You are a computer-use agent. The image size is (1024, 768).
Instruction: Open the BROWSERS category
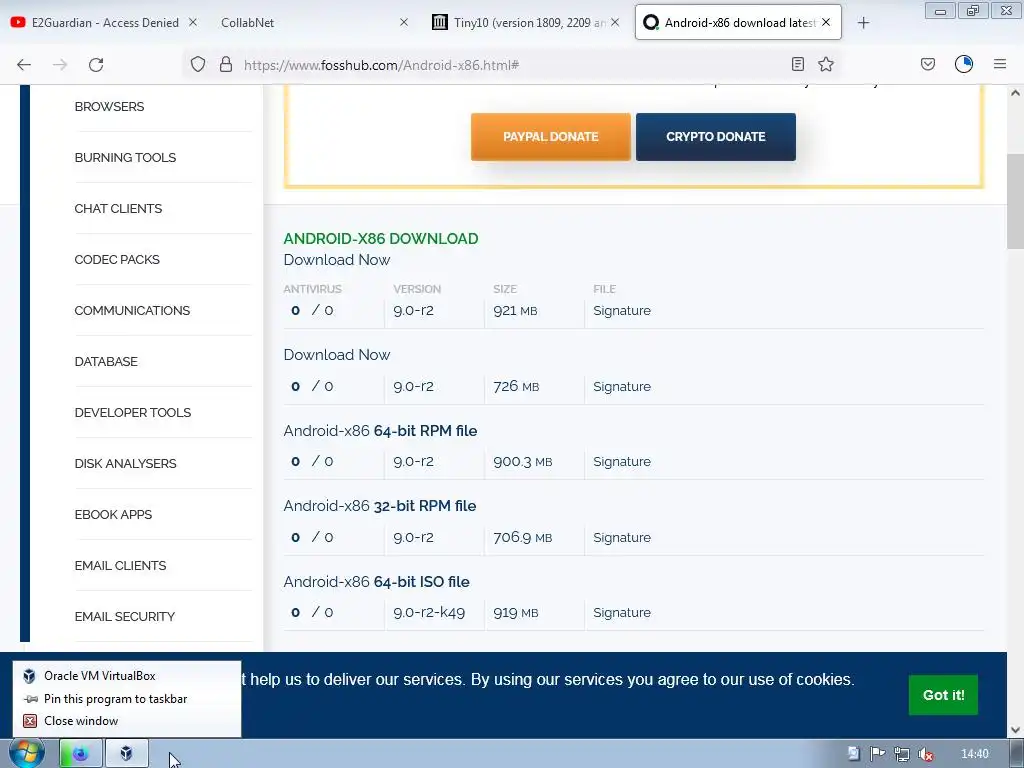pyautogui.click(x=109, y=106)
